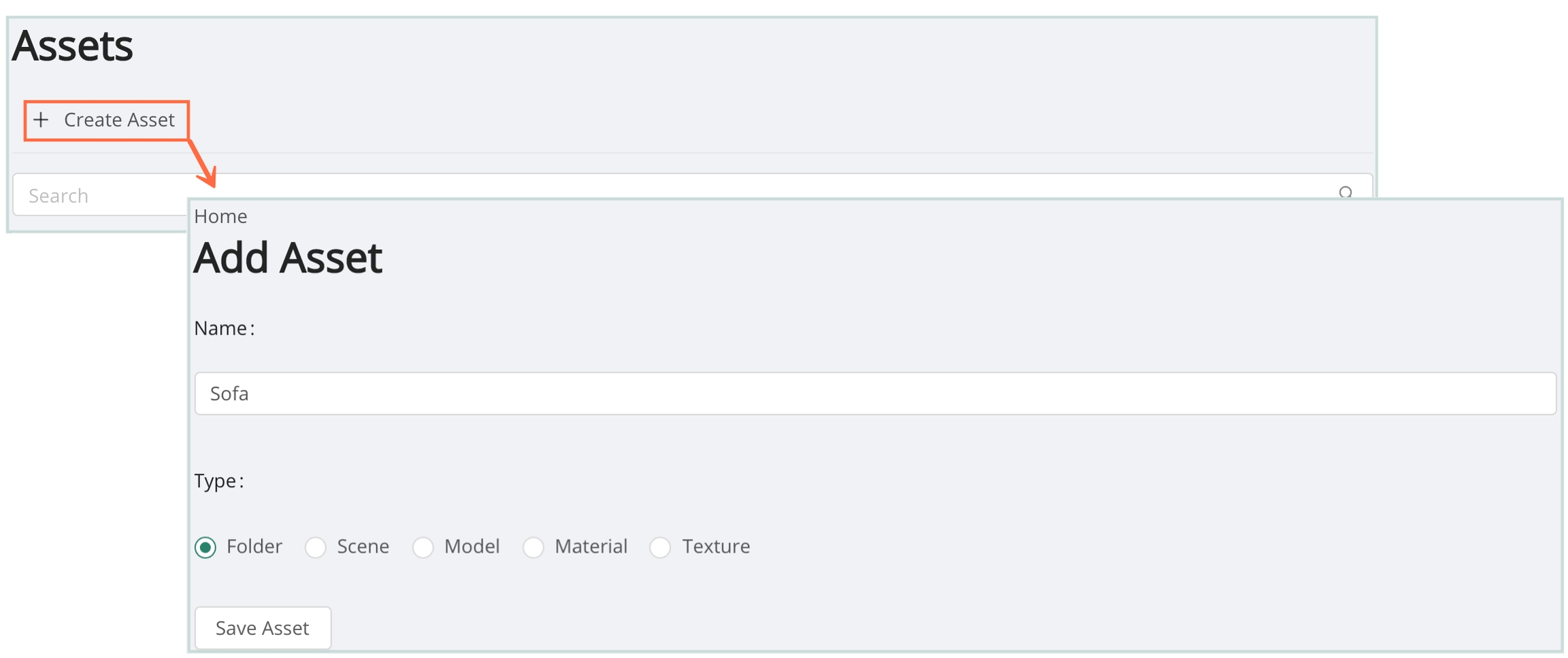The width and height of the screenshot is (1568, 658).
Task: Click the magnifier icon in Search bar
Action: 1345,193
